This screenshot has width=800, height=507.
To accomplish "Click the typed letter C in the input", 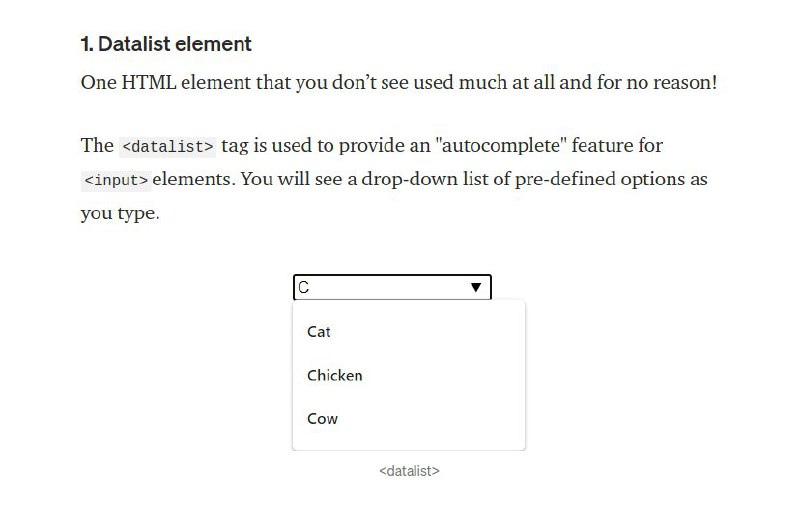I will [304, 288].
